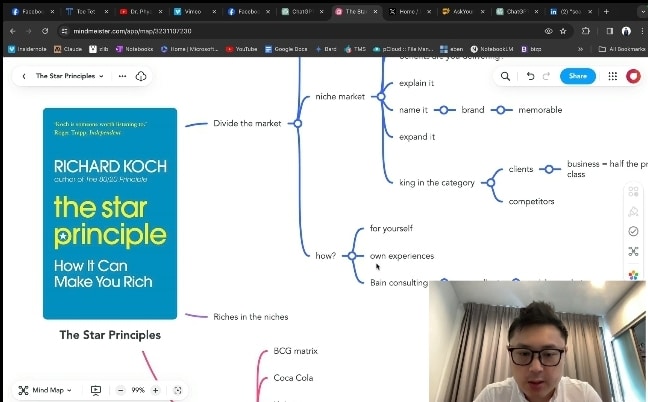
Task: Select the 'expand it' topic
Action: click(417, 137)
